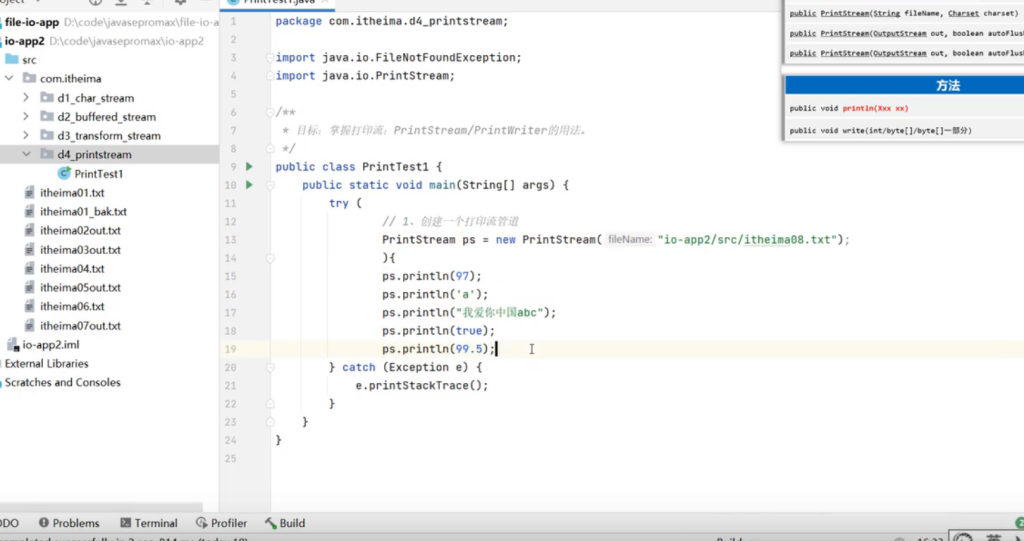Screen dimensions: 1024x541
Task: Toggle fold marker on the import statements
Action: [x=270, y=58]
